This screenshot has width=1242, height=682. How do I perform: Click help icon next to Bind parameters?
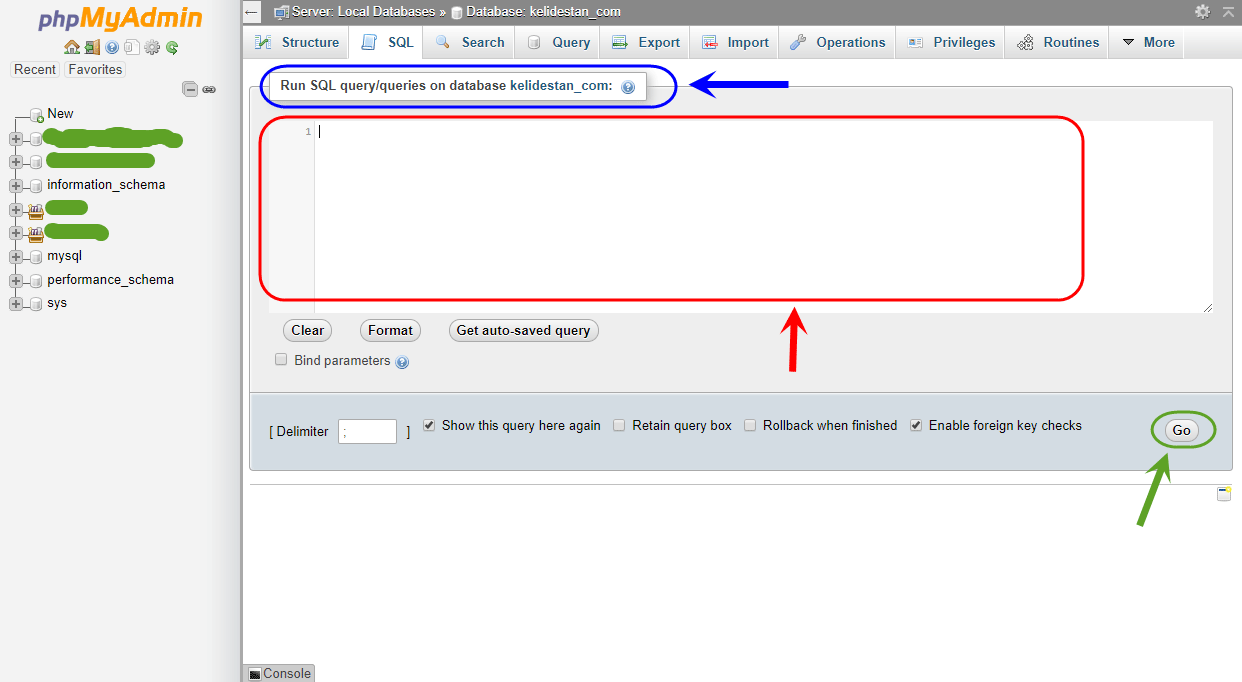[402, 362]
